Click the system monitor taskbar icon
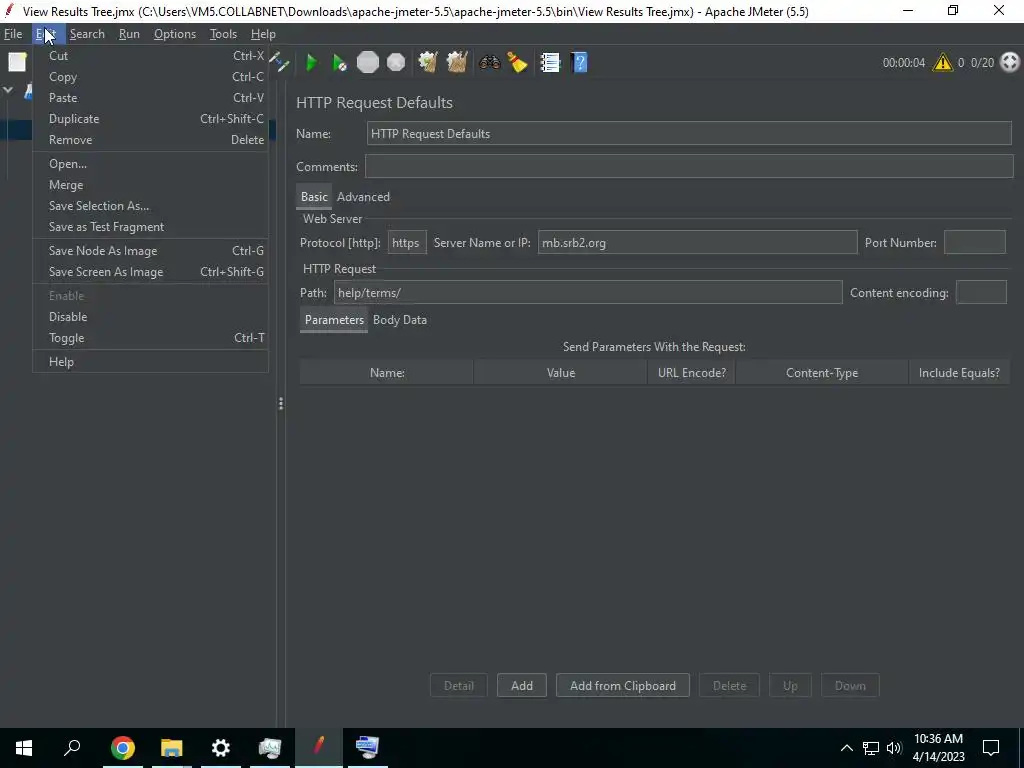This screenshot has height=768, width=1024. (x=270, y=748)
